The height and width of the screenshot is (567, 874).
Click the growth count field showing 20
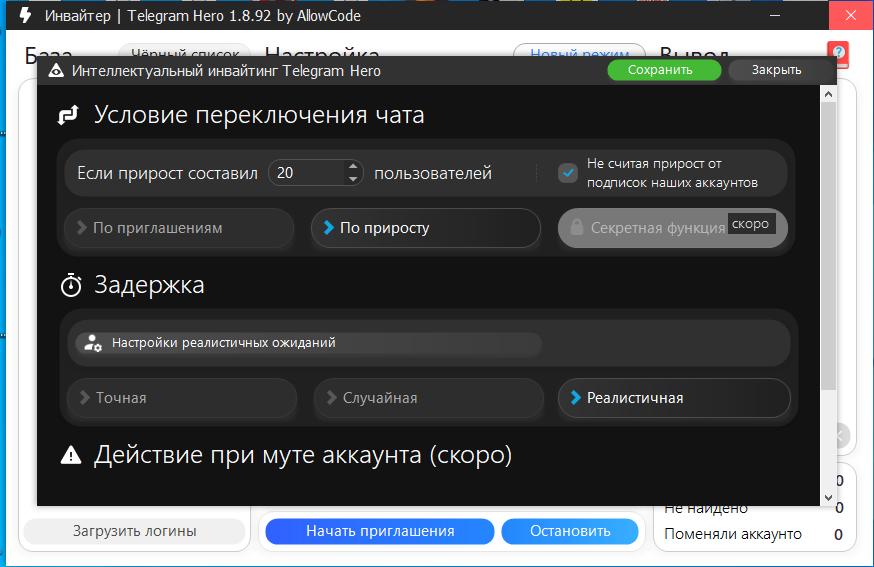[x=309, y=173]
